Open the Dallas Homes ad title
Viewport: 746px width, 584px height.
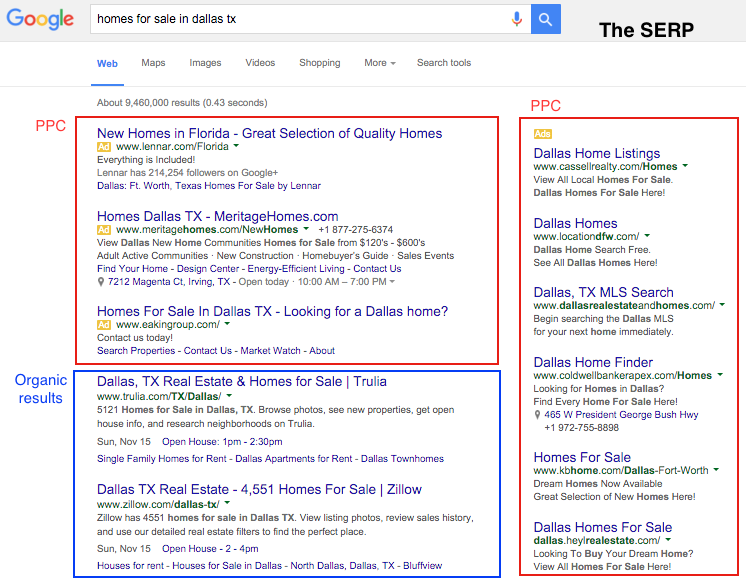[x=575, y=223]
